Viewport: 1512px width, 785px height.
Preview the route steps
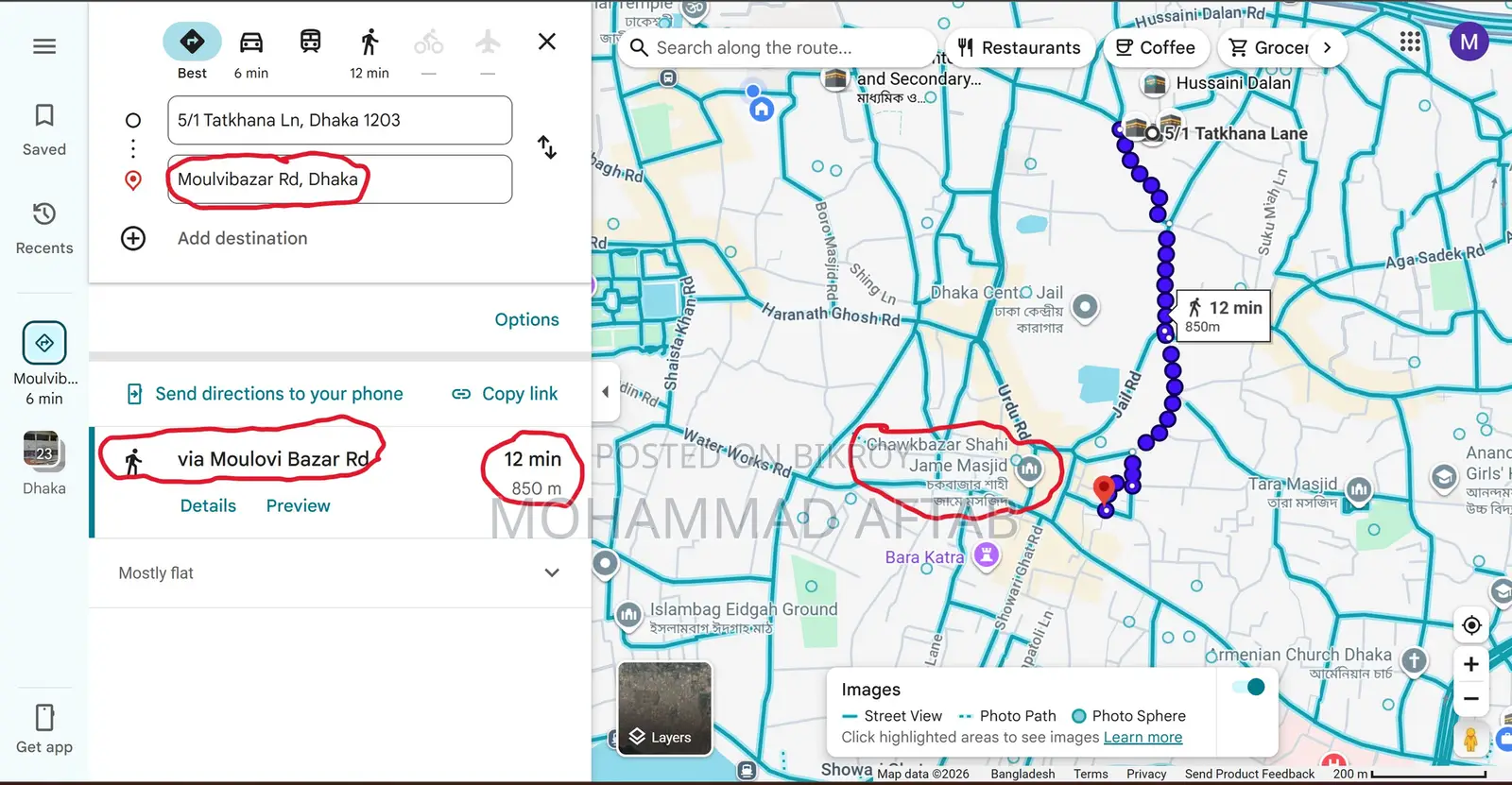[x=298, y=505]
